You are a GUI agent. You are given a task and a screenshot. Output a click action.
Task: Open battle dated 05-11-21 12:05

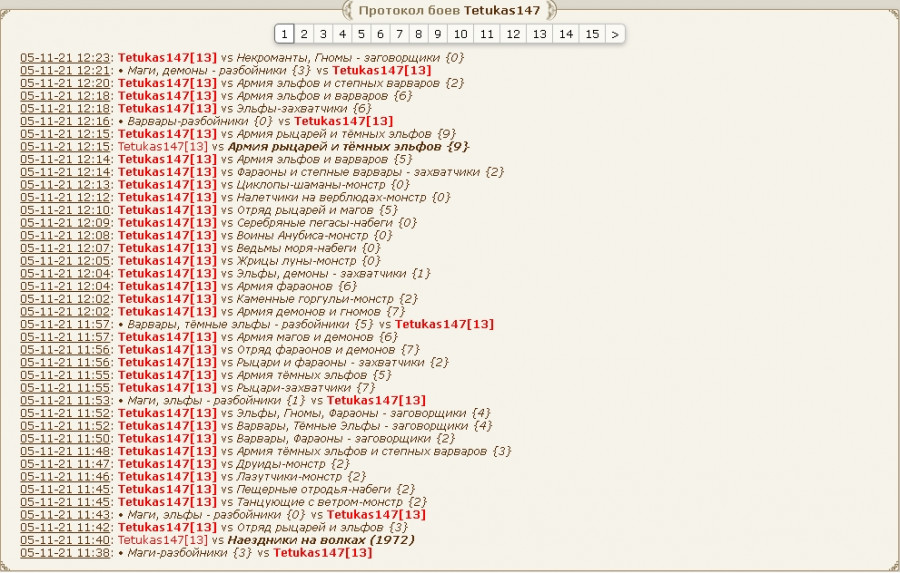[x=65, y=261]
